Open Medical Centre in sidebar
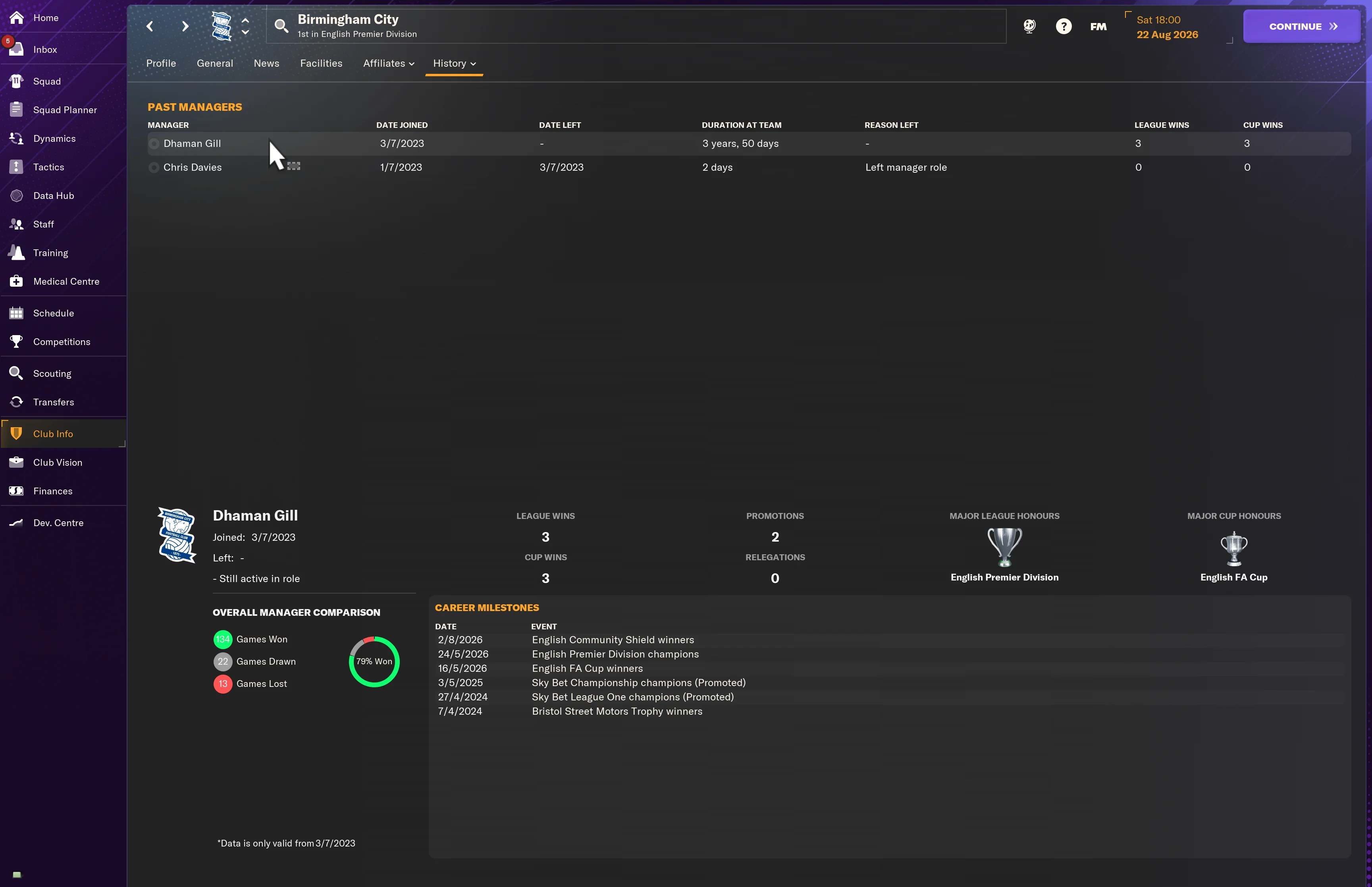1372x887 pixels. point(66,282)
